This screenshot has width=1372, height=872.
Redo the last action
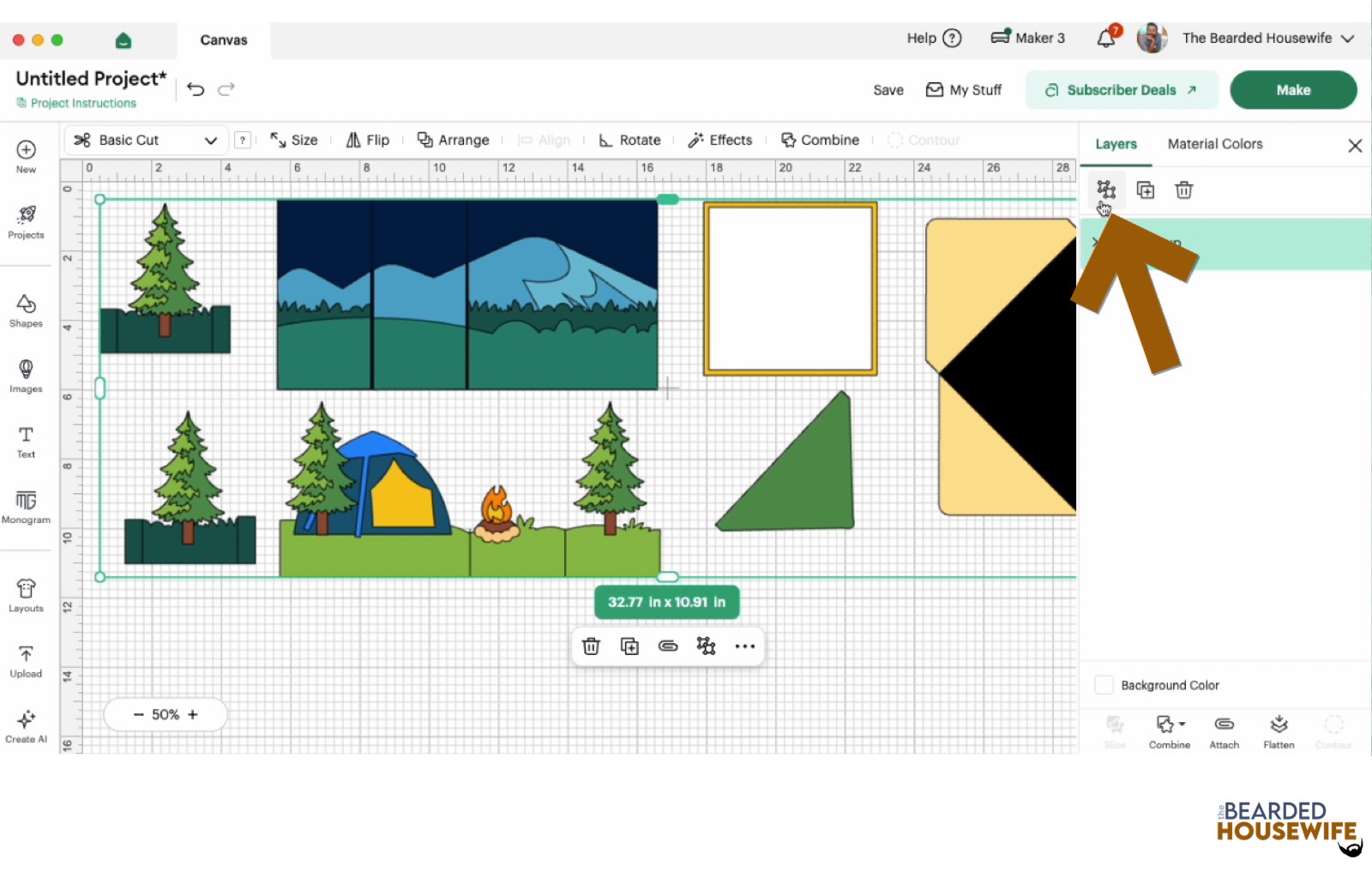[226, 89]
